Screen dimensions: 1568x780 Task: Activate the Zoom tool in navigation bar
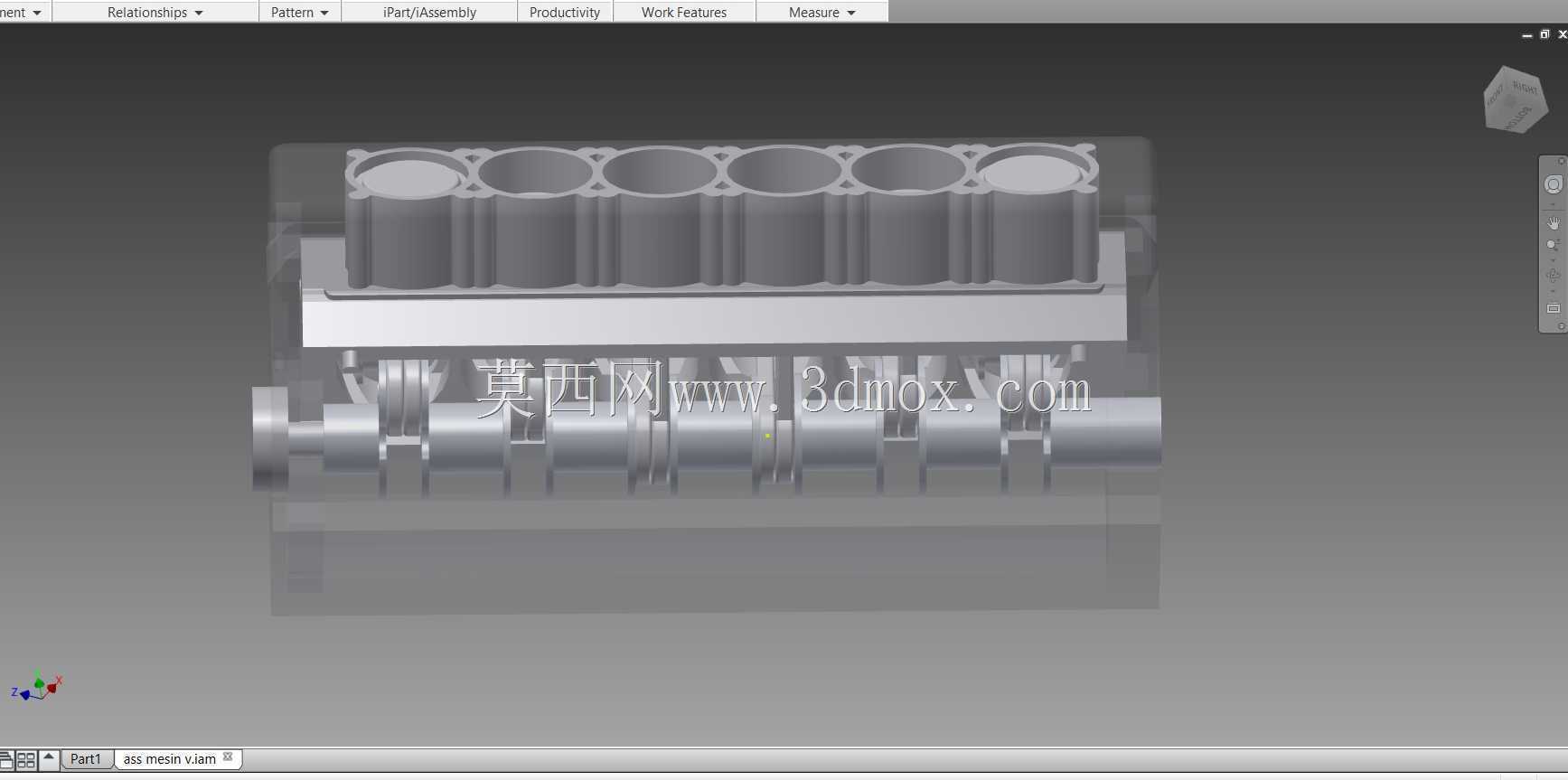coord(1553,245)
